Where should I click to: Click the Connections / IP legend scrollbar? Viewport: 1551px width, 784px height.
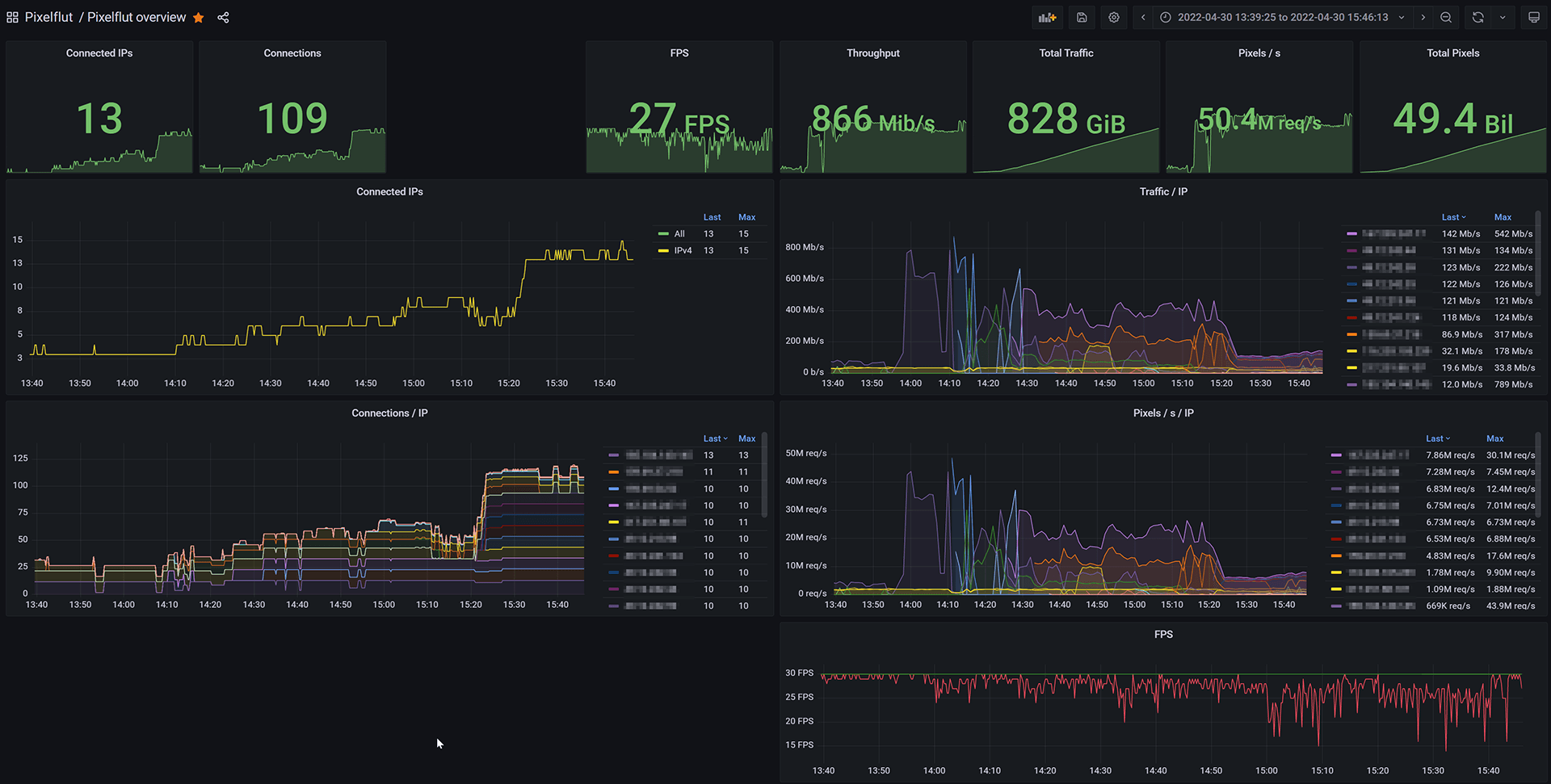click(764, 475)
